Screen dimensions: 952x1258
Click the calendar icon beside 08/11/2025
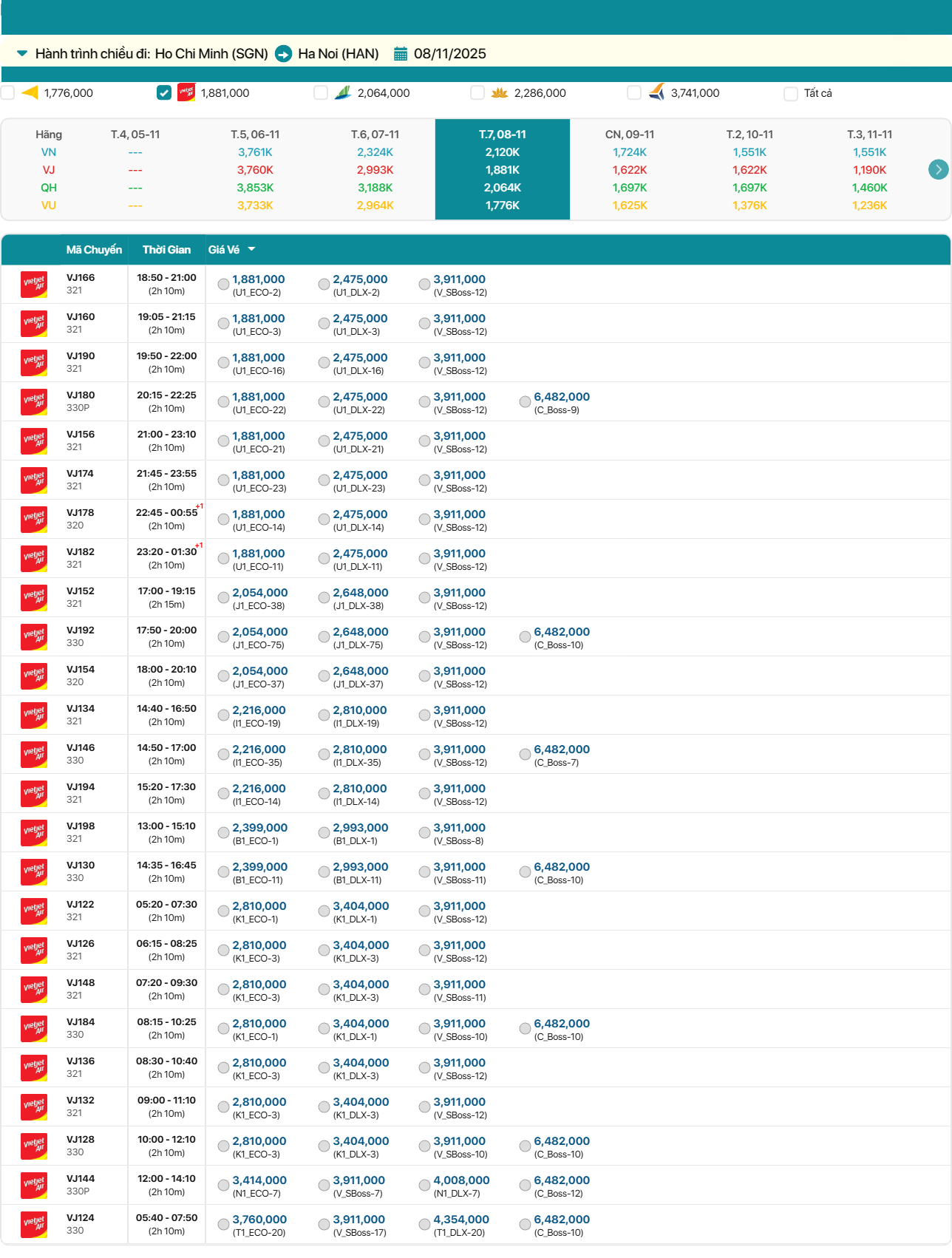401,54
